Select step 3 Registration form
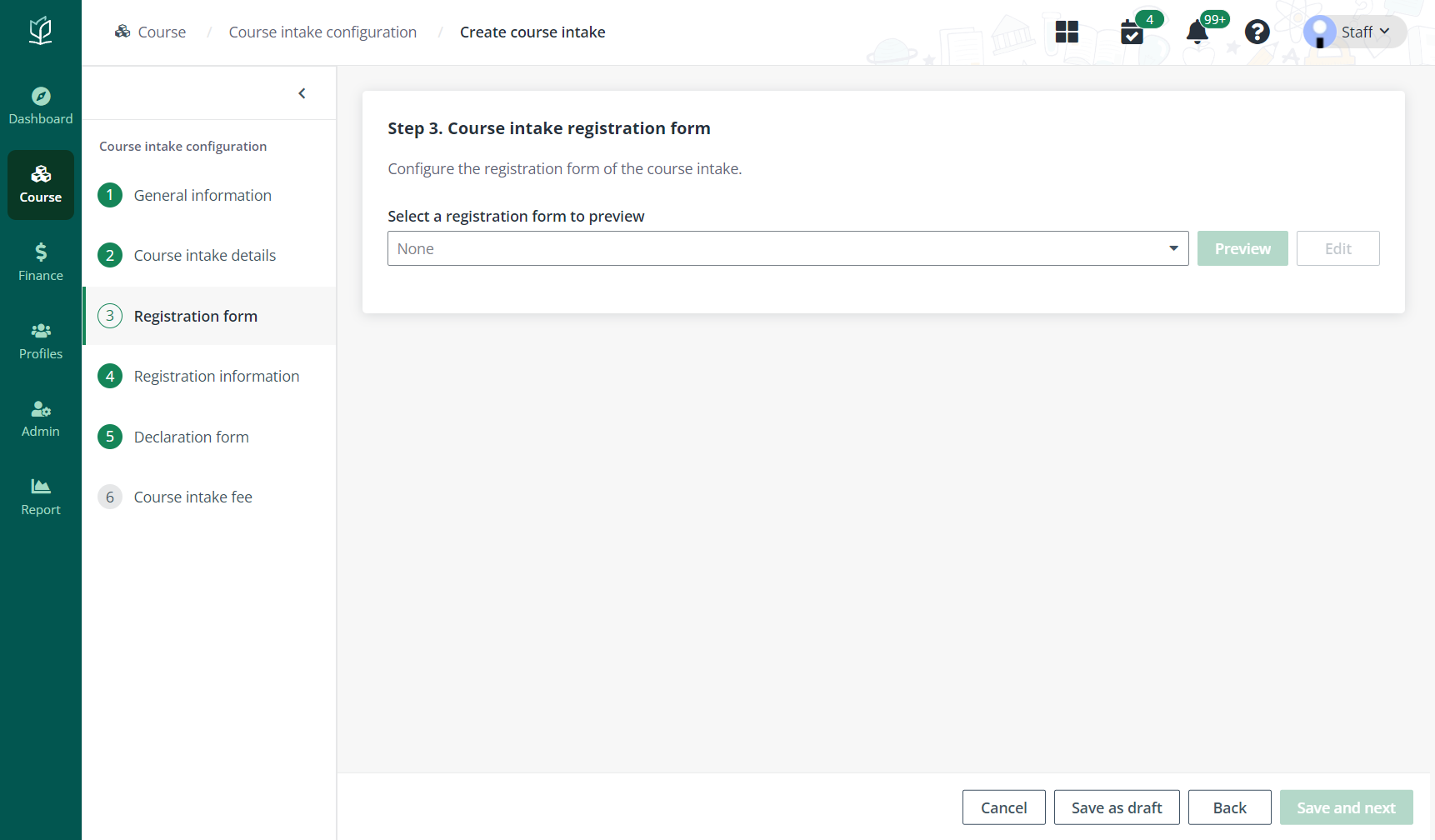Screen dimensions: 1435x840 tap(209, 316)
